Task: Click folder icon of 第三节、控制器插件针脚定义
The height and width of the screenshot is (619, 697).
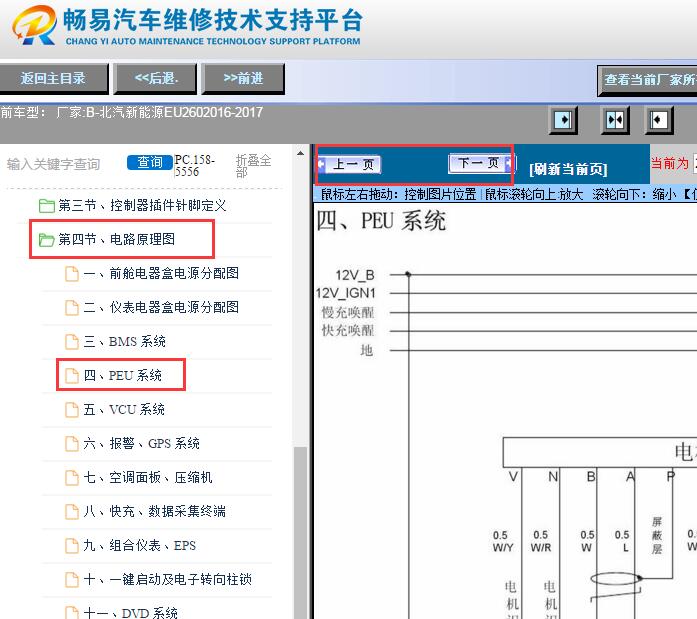Action: pos(47,206)
